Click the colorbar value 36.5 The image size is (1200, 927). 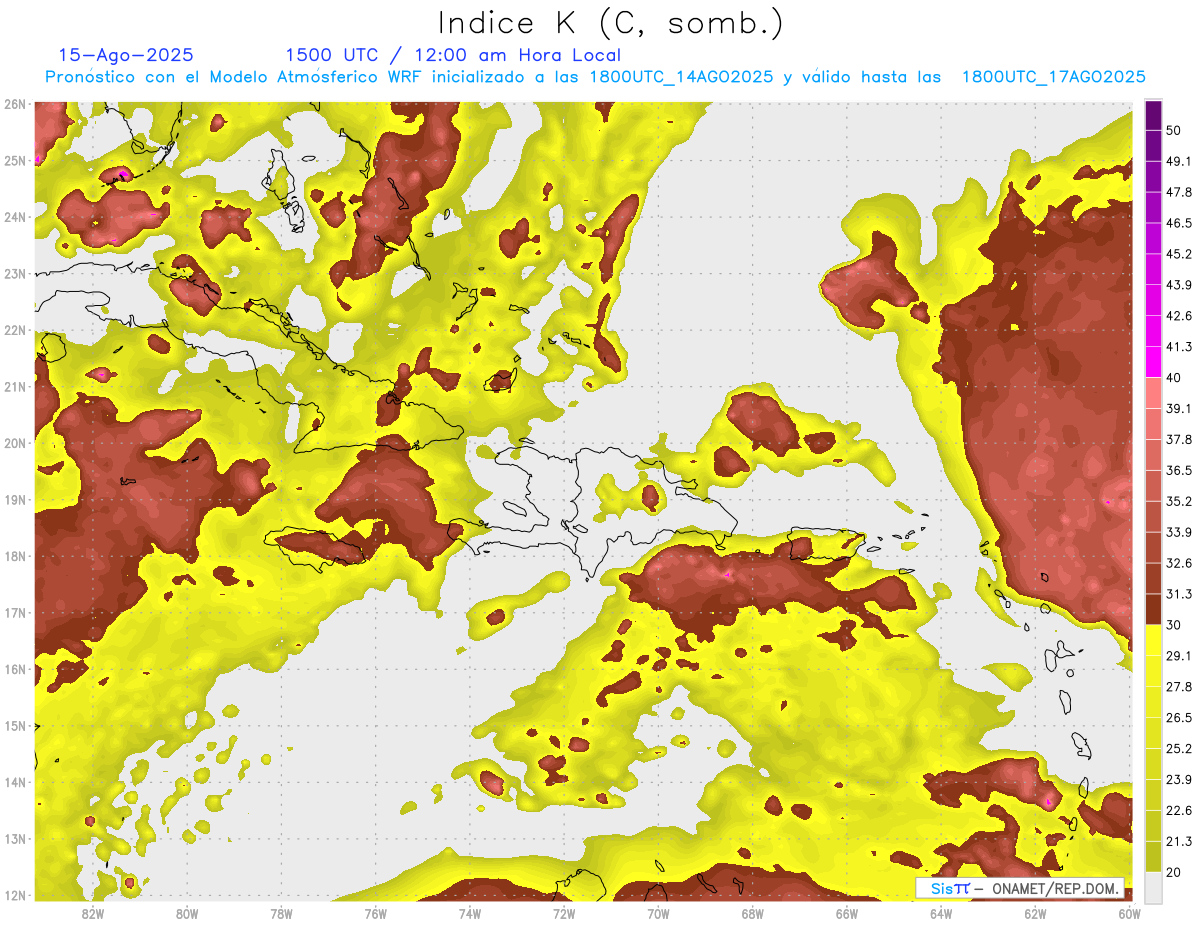pyautogui.click(x=1178, y=470)
